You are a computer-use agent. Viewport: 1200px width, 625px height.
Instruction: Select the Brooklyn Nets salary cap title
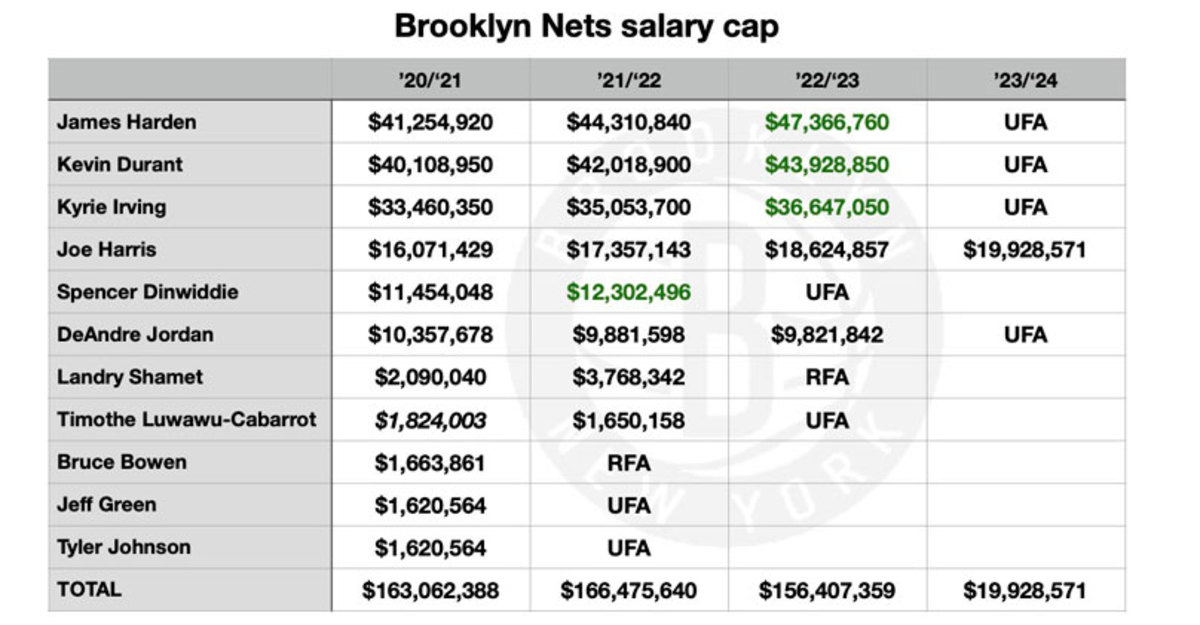587,26
